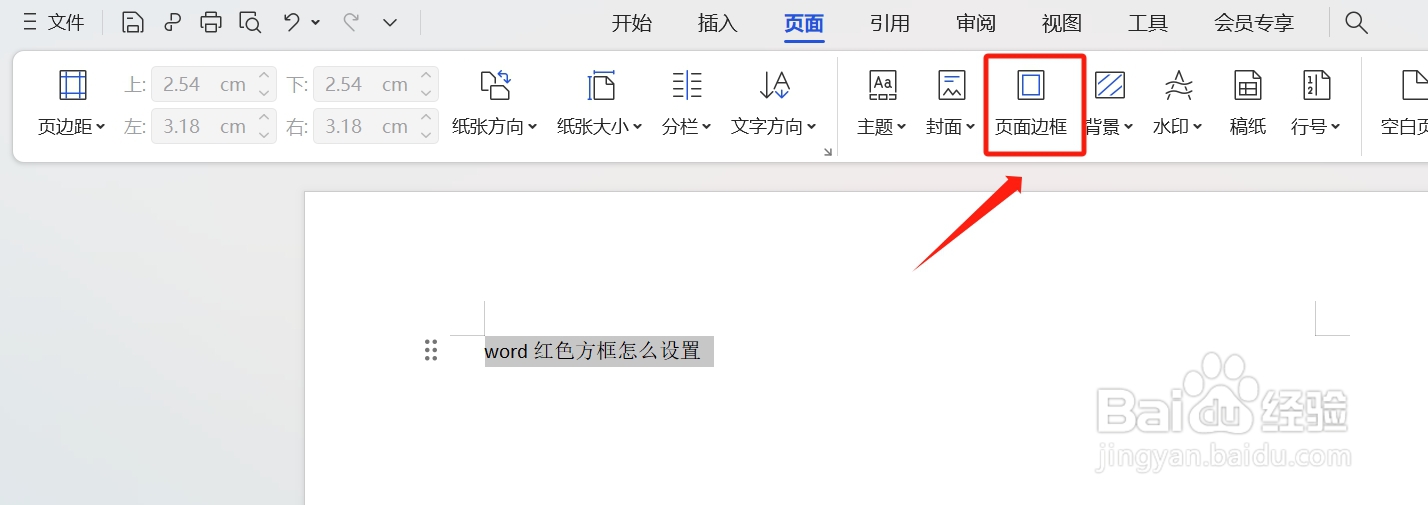
Task: Expand the 水印 dropdown
Action: point(1198,127)
